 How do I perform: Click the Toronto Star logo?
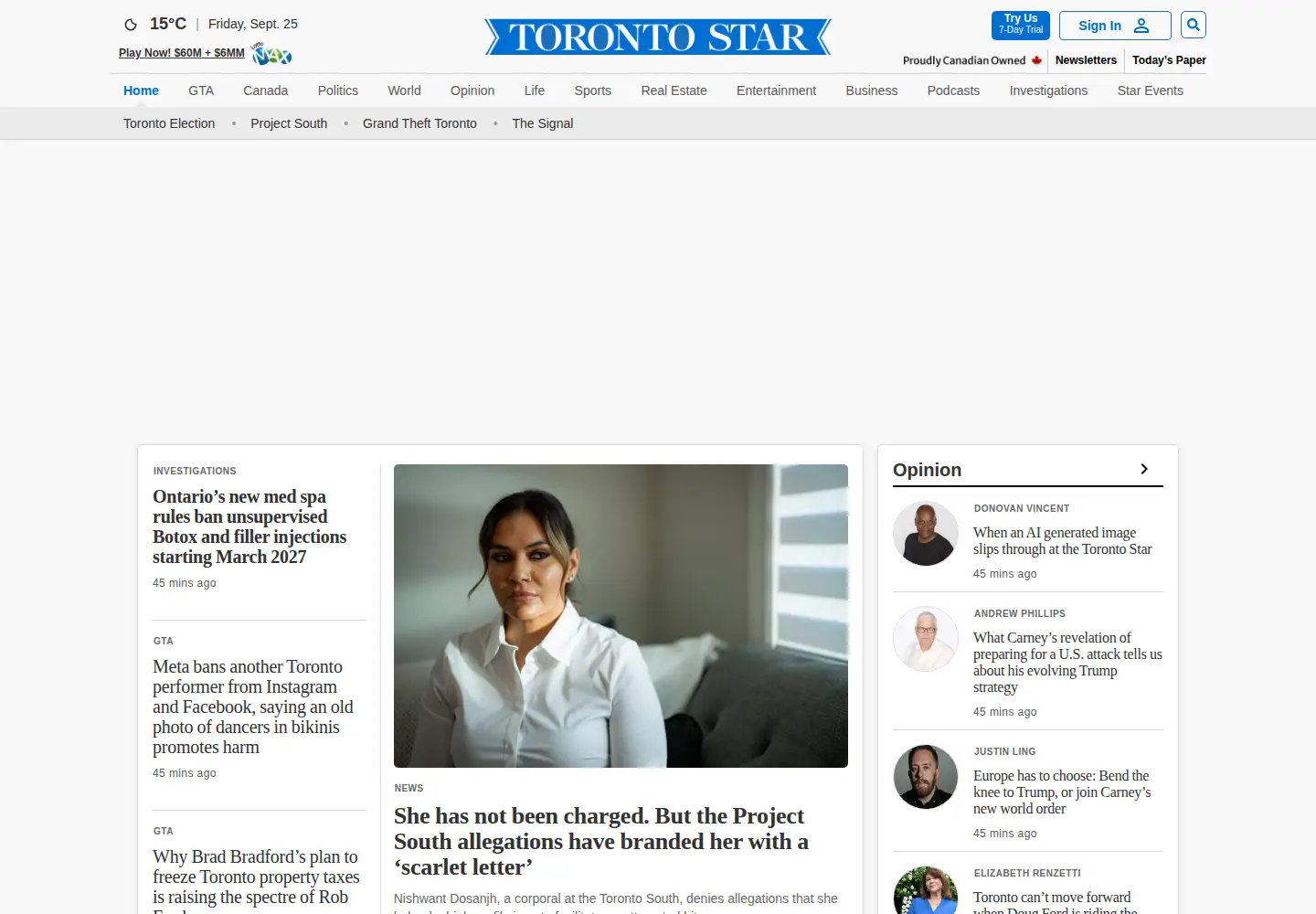pyautogui.click(x=658, y=37)
